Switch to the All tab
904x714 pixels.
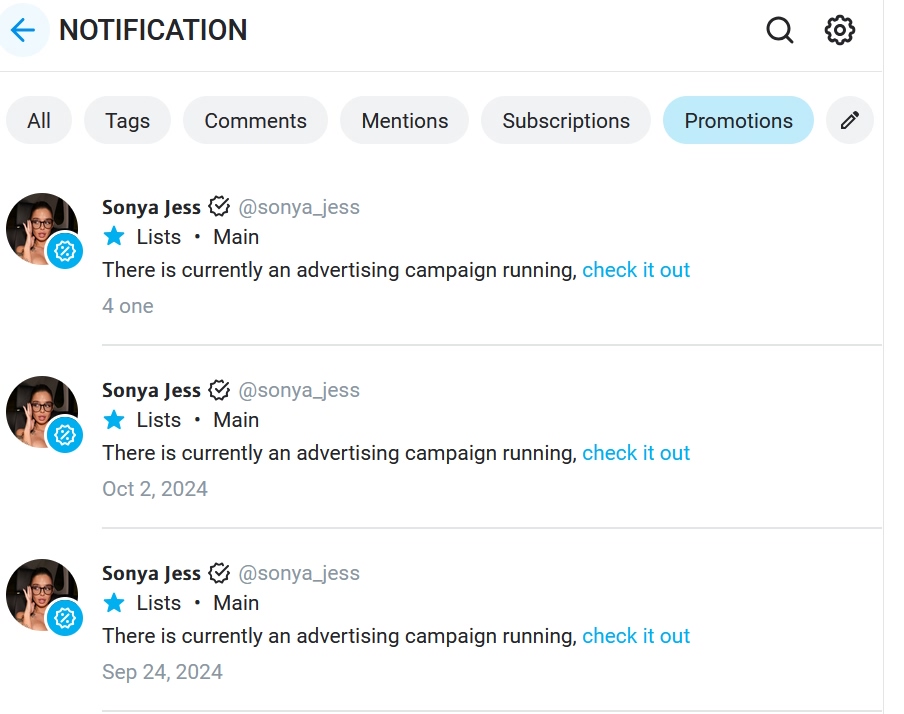(39, 121)
